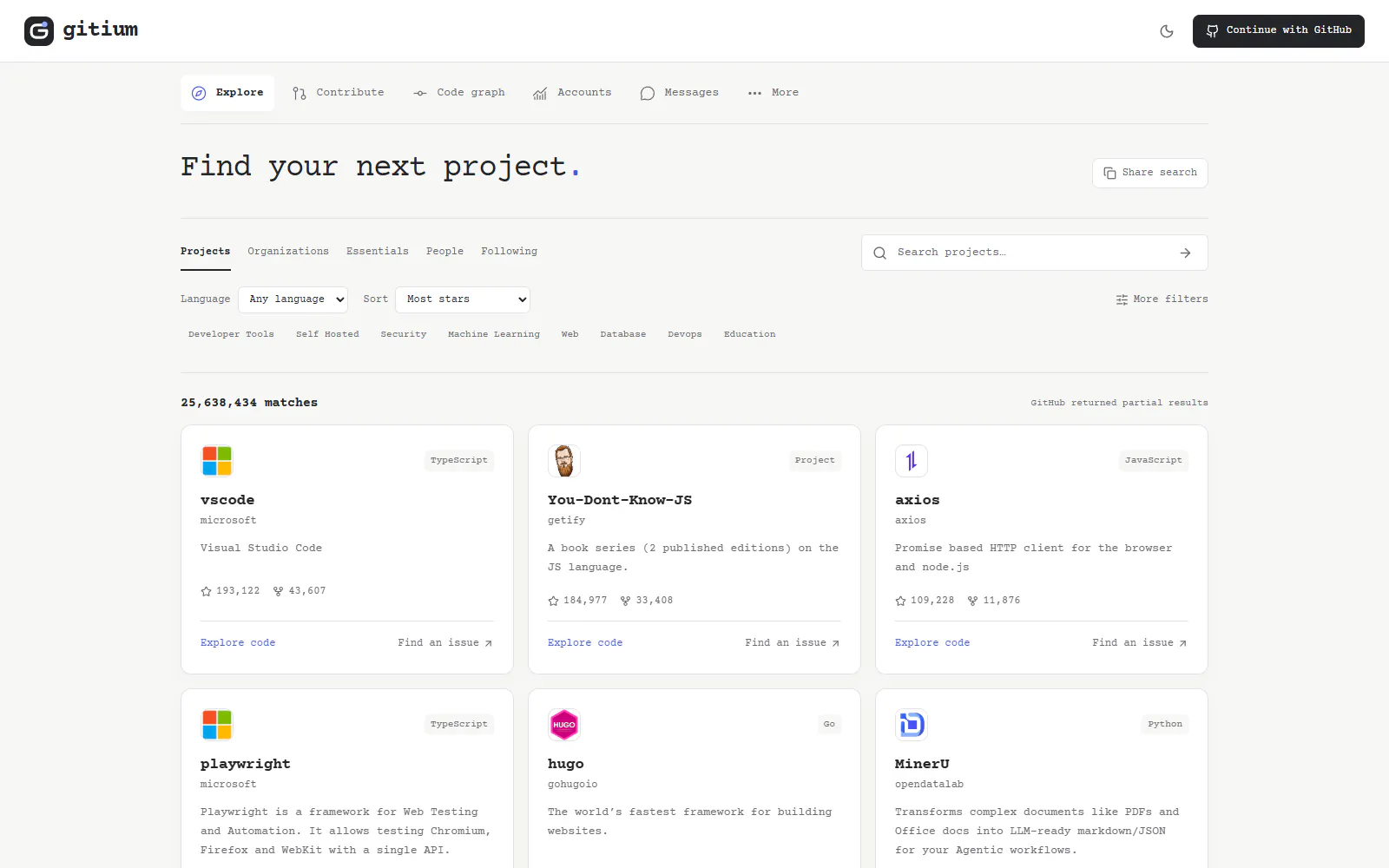
Task: Switch to the Organizations tab
Action: click(x=288, y=252)
